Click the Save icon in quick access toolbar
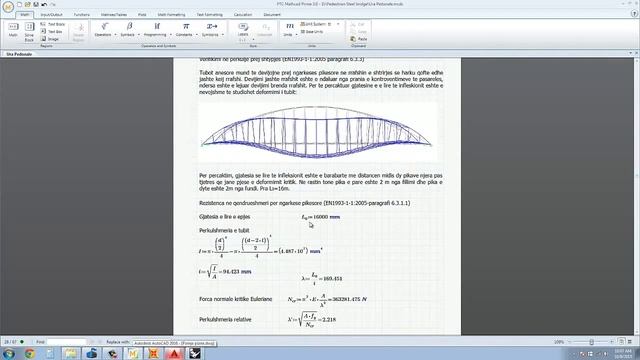Image resolution: width=640 pixels, height=360 pixels. pyautogui.click(x=36, y=4)
